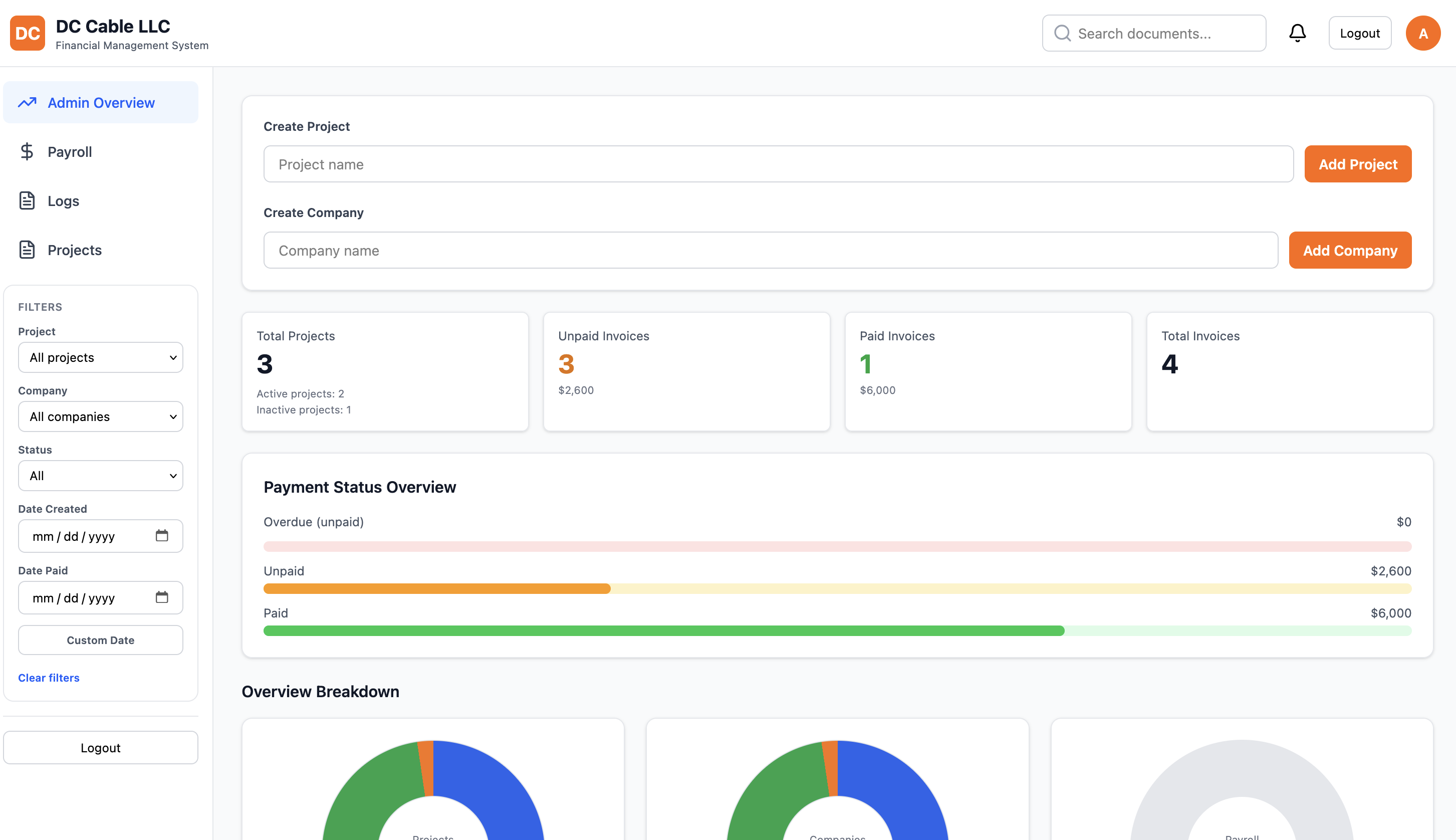Screen dimensions: 1456x840
Task: Switch to the Payroll section
Action: pyautogui.click(x=69, y=151)
